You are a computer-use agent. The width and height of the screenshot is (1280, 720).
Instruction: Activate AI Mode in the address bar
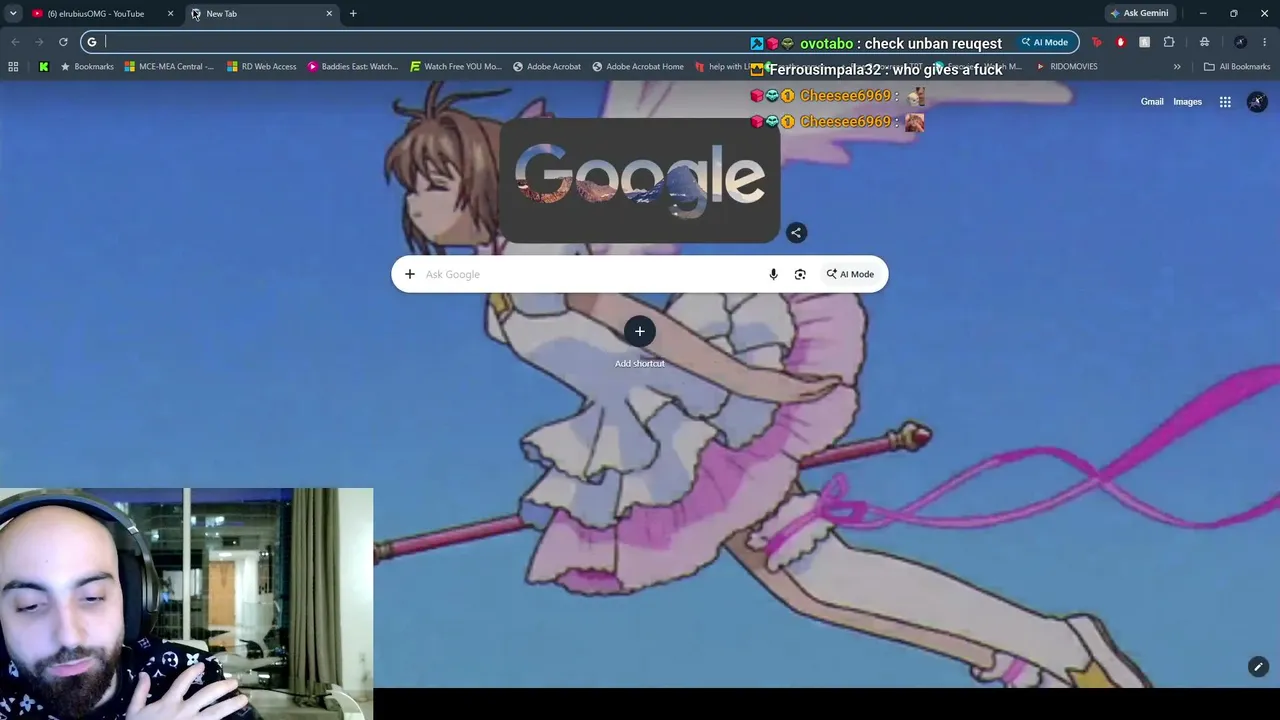[x=1045, y=42]
